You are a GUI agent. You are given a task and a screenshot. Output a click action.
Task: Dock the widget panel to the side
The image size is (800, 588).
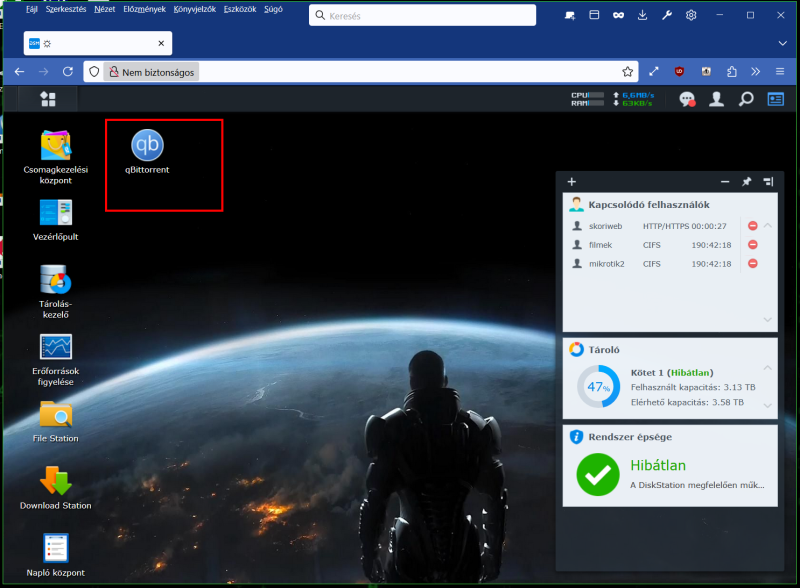(768, 182)
